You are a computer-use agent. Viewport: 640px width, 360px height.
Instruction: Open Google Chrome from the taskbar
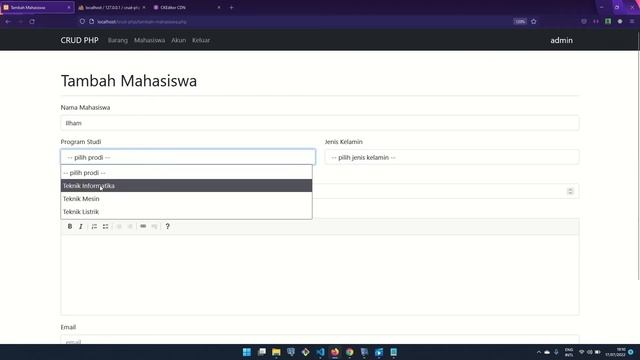[350, 352]
